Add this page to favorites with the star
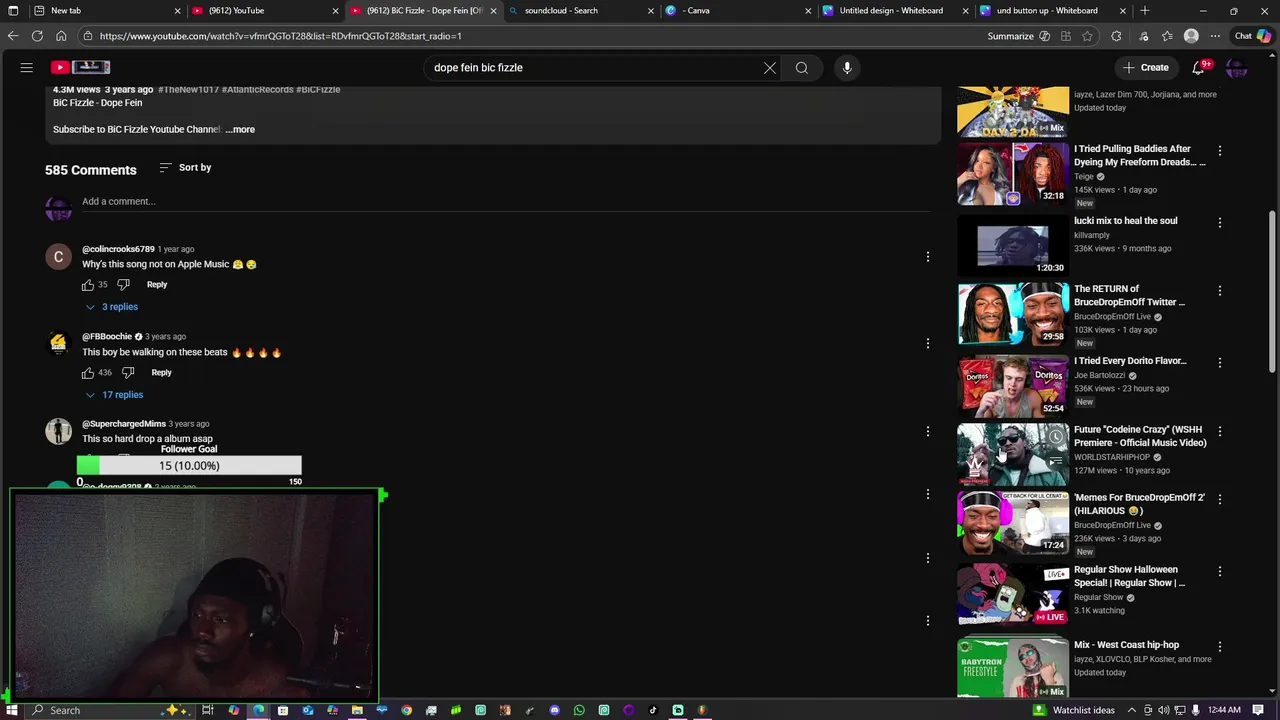The image size is (1280, 720). [1087, 36]
